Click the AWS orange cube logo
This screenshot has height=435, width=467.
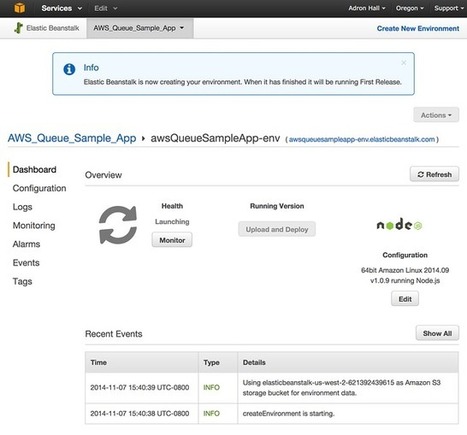19,8
